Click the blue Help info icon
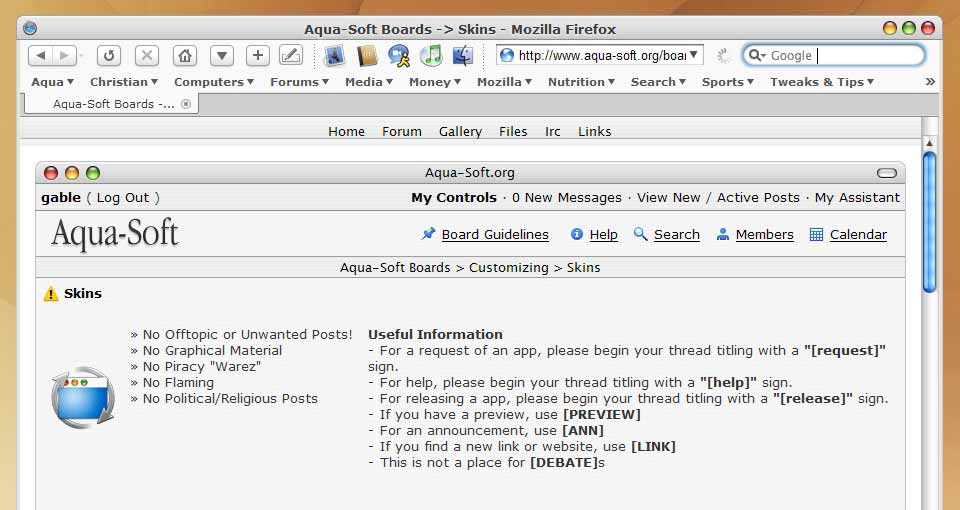Viewport: 960px width, 510px height. click(577, 234)
